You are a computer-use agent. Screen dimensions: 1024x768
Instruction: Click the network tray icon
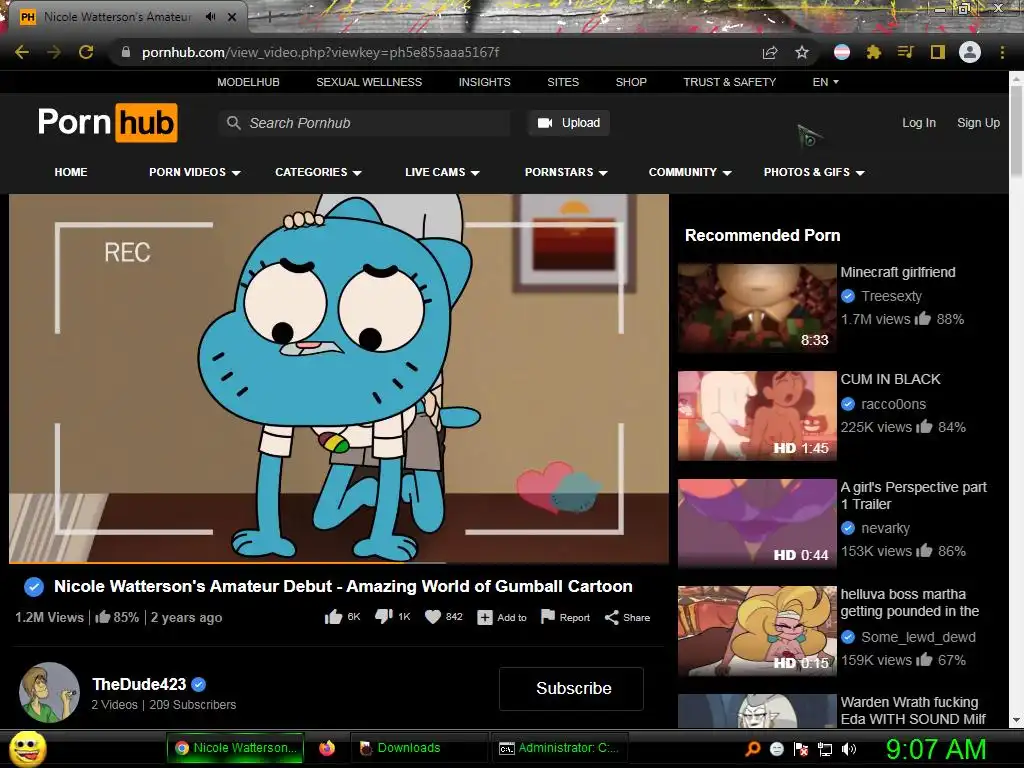825,749
